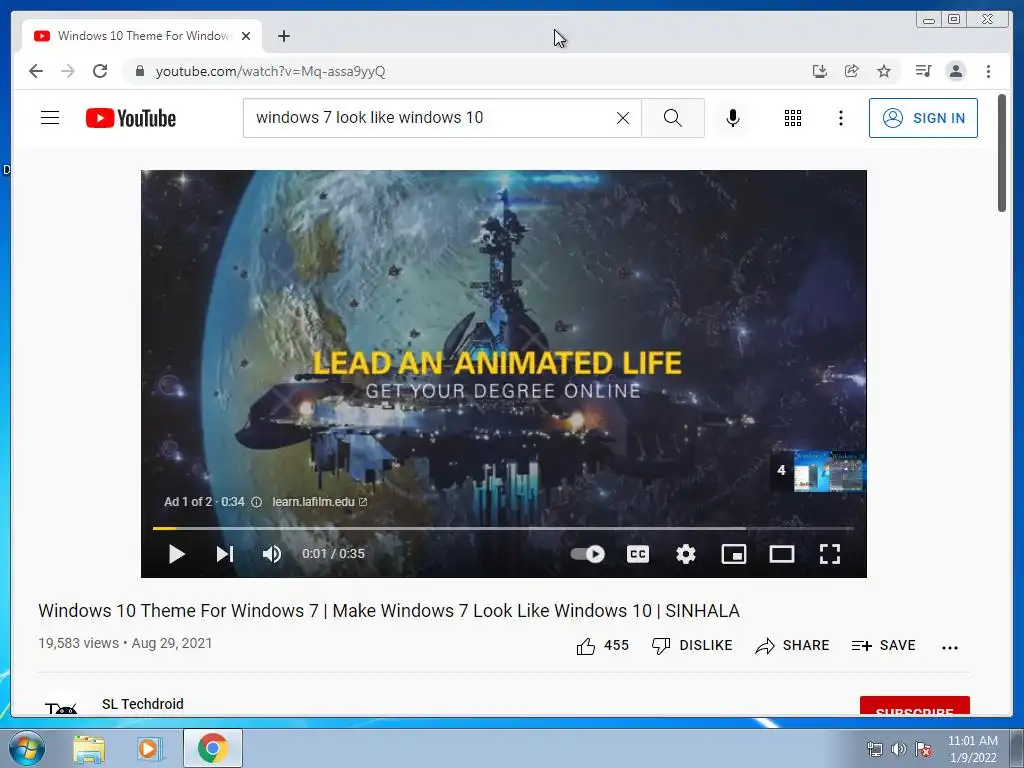Reload the page with the refresh icon

[100, 71]
